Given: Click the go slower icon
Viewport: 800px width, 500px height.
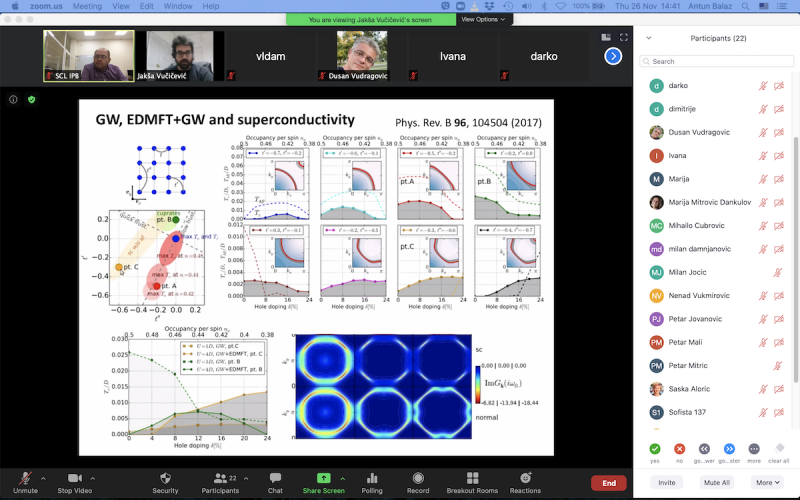Looking at the screenshot, I should pos(704,449).
